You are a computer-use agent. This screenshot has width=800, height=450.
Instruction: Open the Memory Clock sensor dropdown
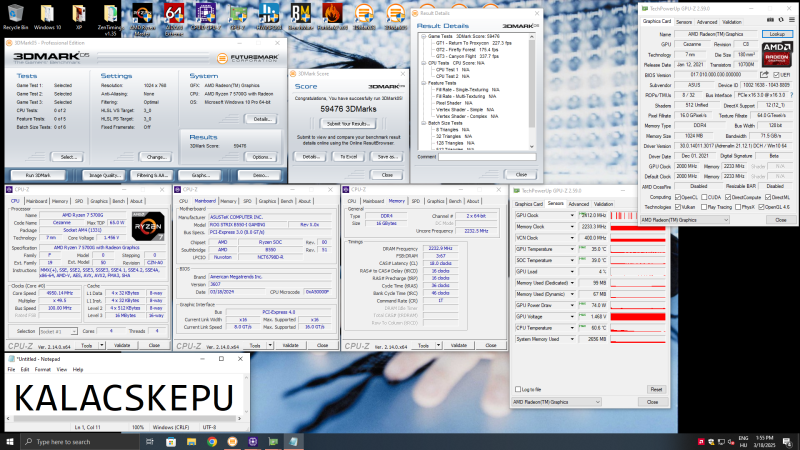click(572, 227)
